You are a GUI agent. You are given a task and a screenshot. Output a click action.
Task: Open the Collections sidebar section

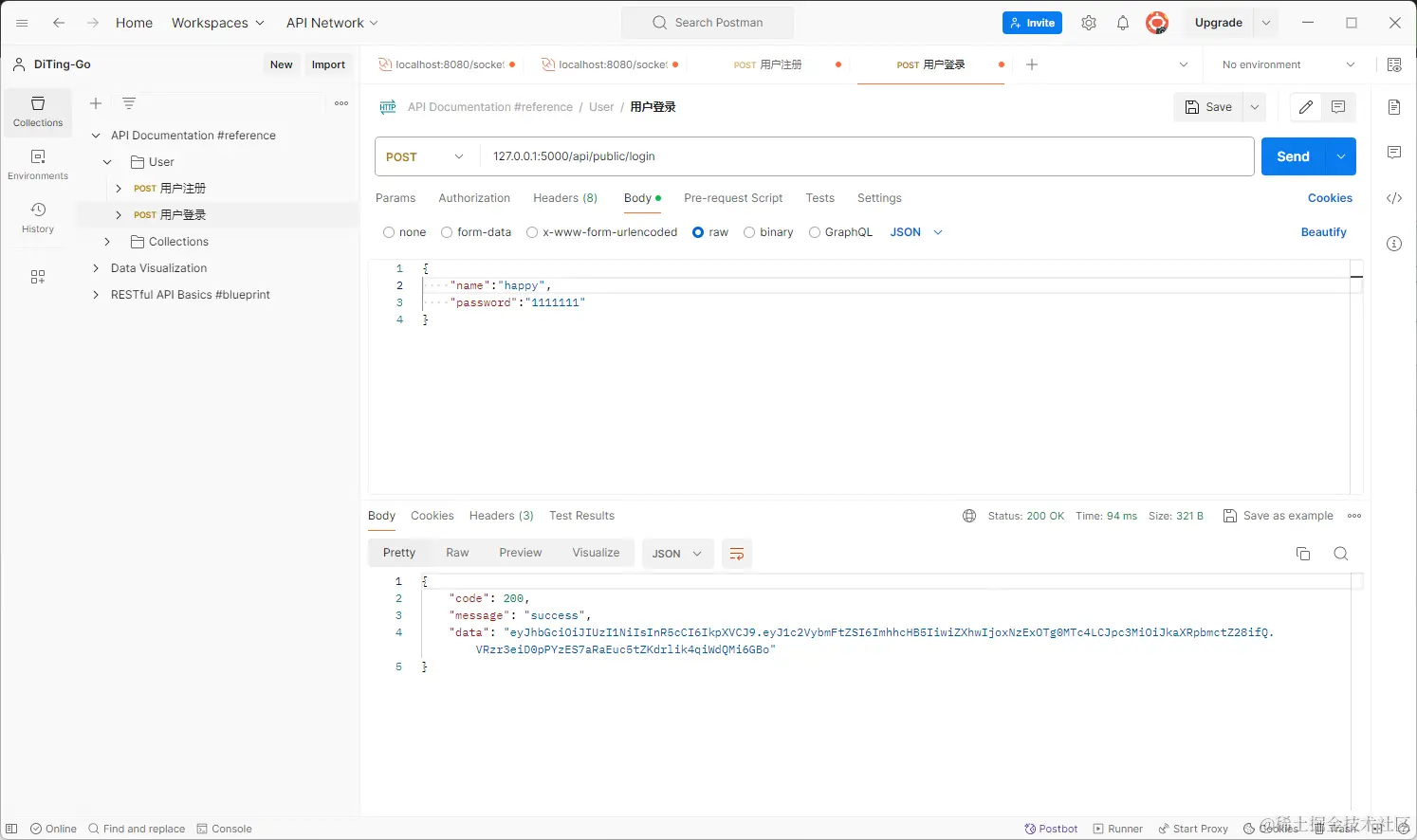point(38,112)
